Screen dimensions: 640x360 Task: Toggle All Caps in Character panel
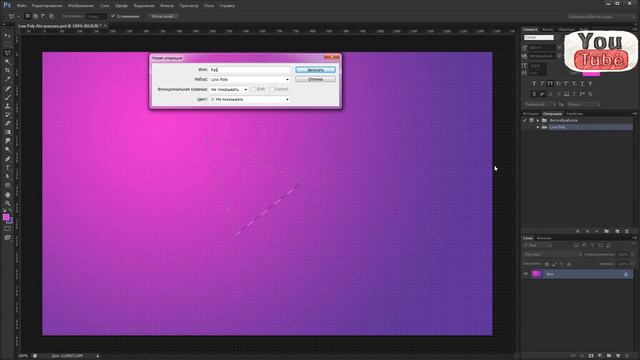tap(550, 84)
